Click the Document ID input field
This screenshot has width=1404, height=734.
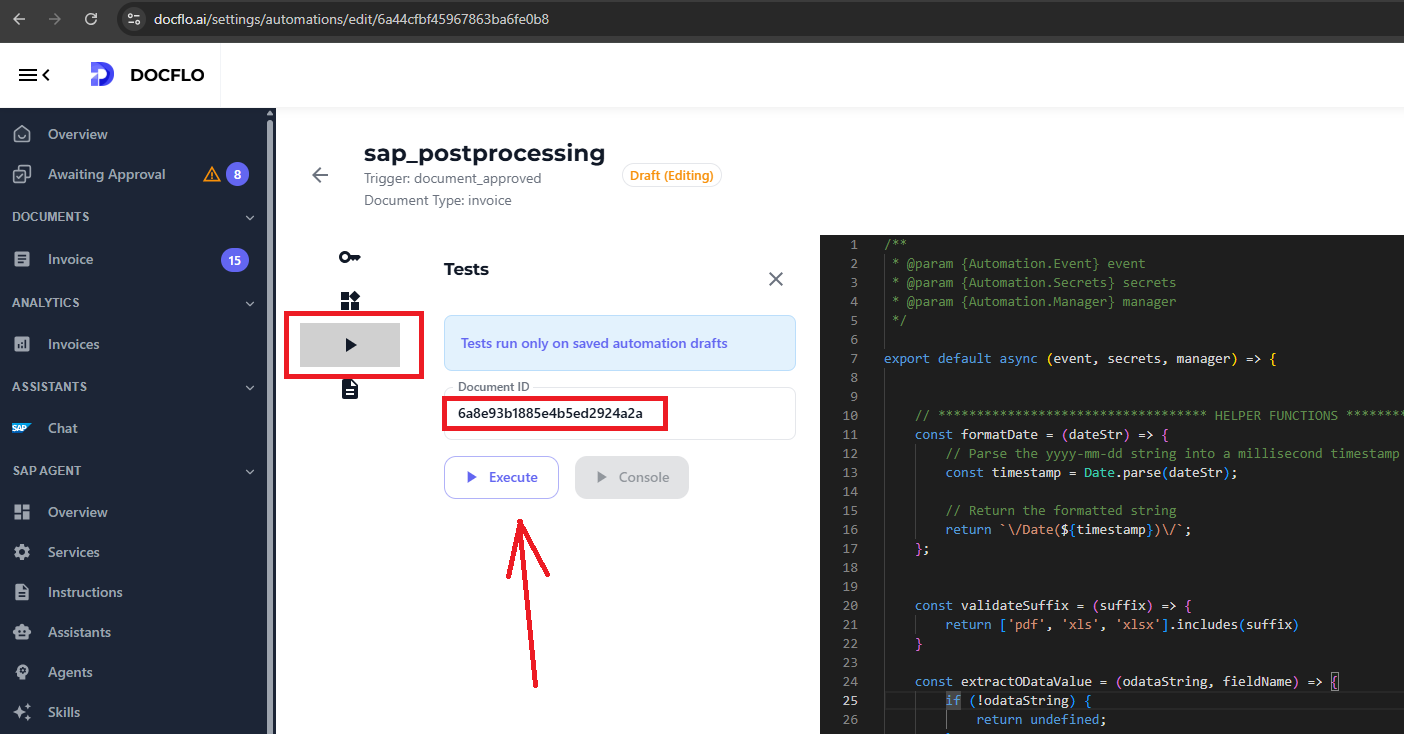(620, 413)
